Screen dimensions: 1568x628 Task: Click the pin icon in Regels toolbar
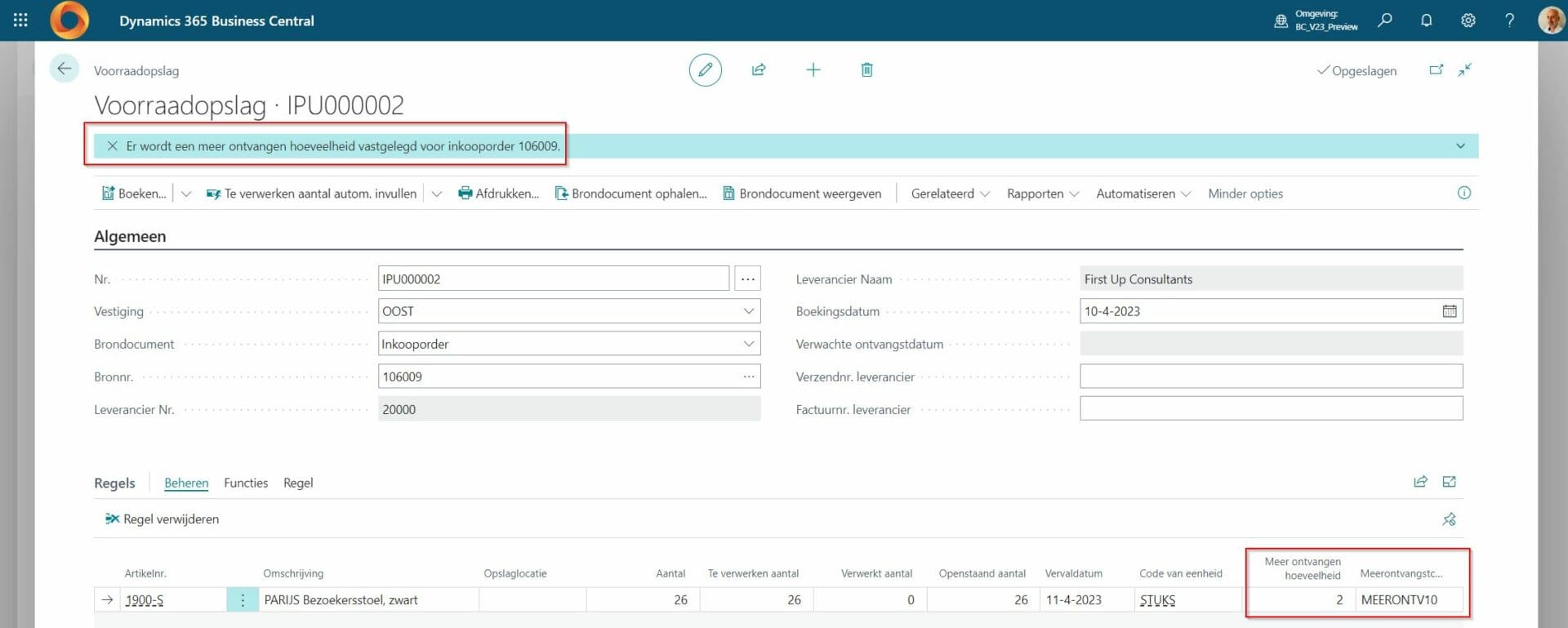1450,519
